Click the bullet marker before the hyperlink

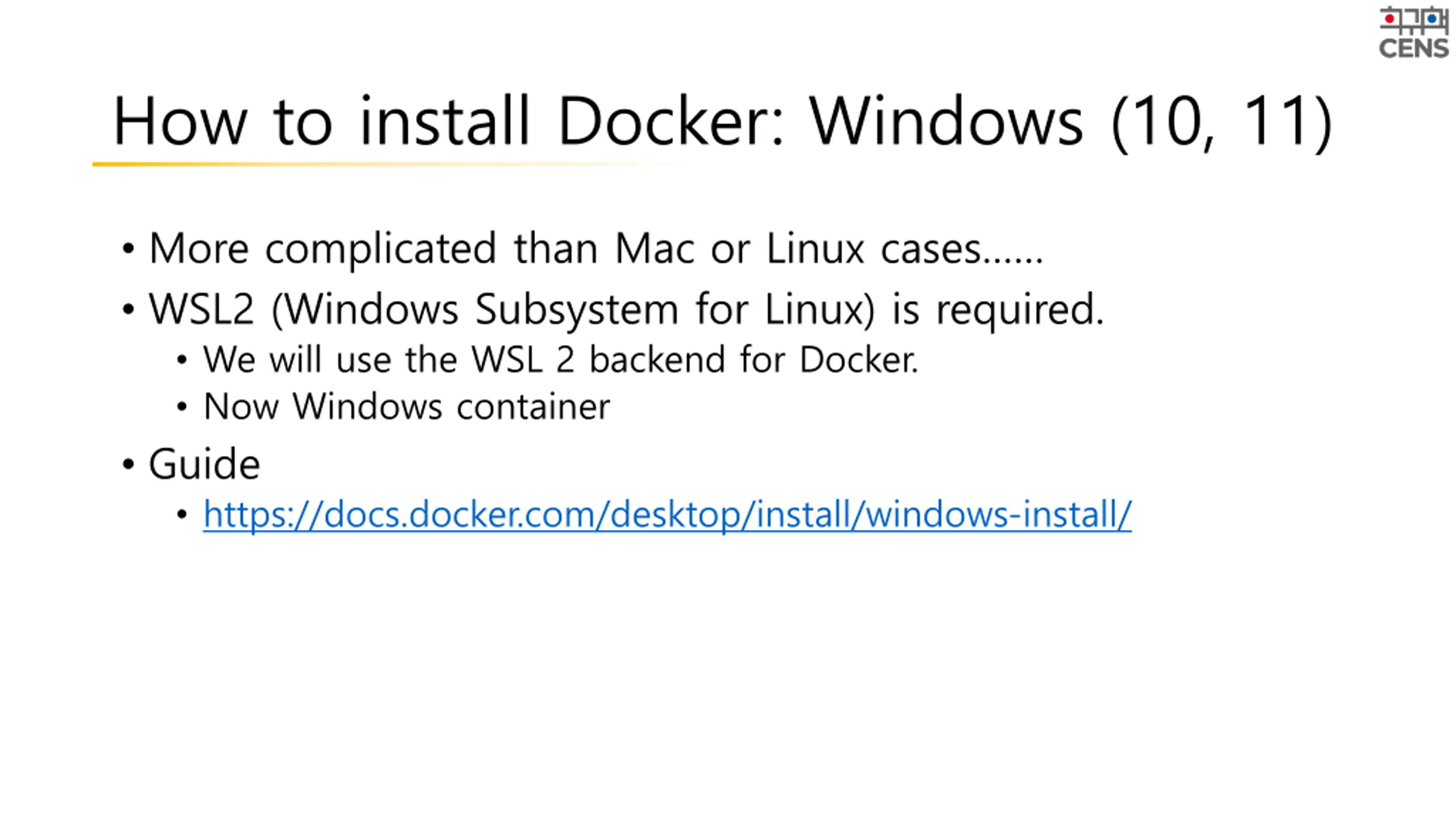[182, 515]
